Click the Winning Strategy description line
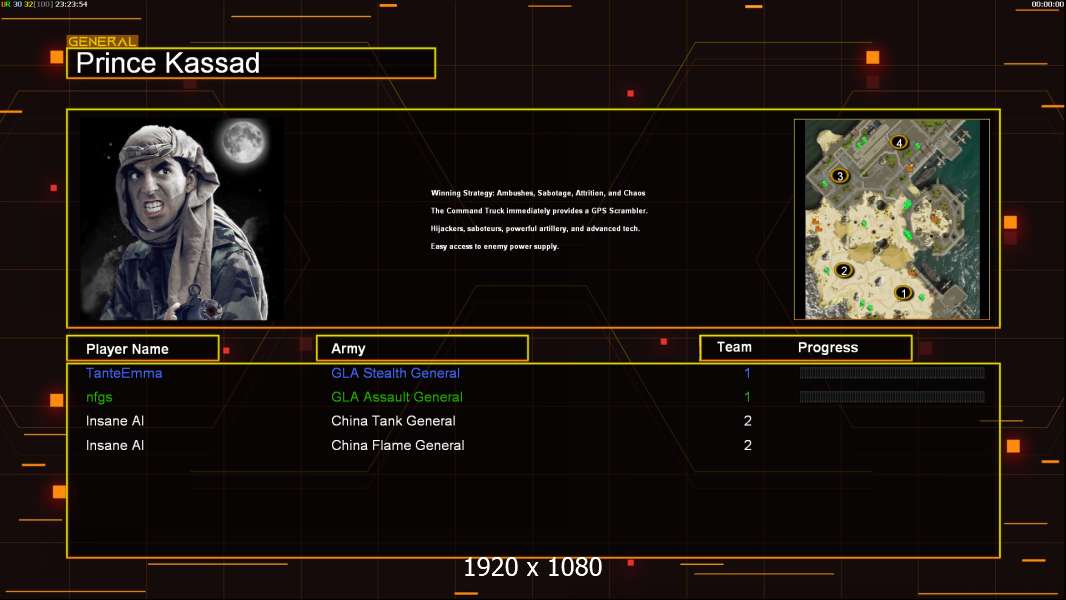The image size is (1066, 600). tap(538, 193)
